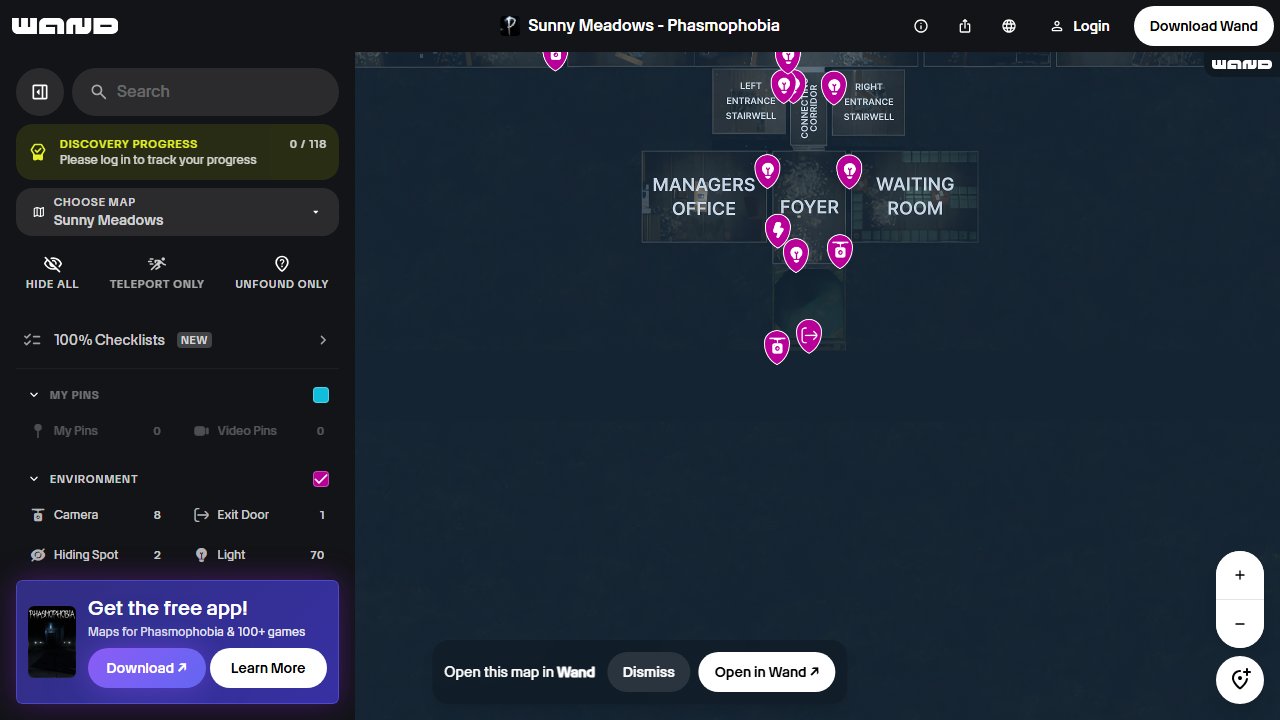This screenshot has height=720, width=1280.
Task: Open 100% Checklists section
Action: click(x=177, y=340)
